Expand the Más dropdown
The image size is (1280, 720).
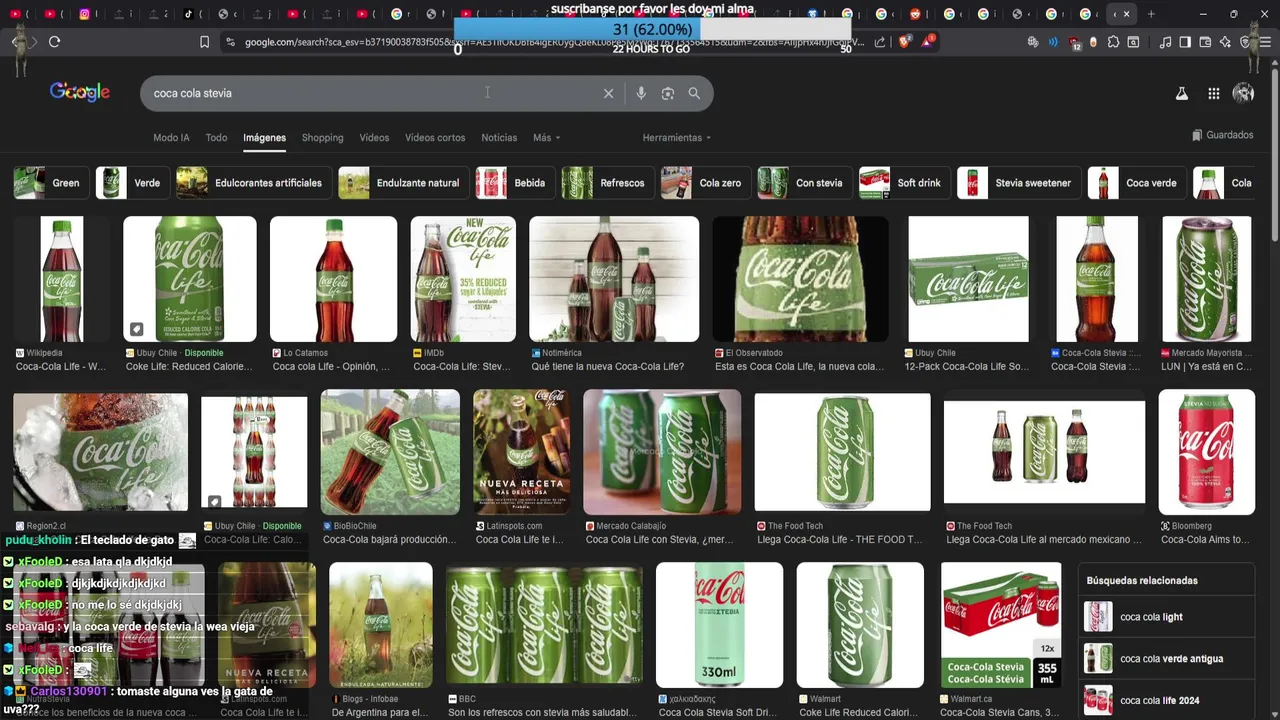pyautogui.click(x=546, y=138)
